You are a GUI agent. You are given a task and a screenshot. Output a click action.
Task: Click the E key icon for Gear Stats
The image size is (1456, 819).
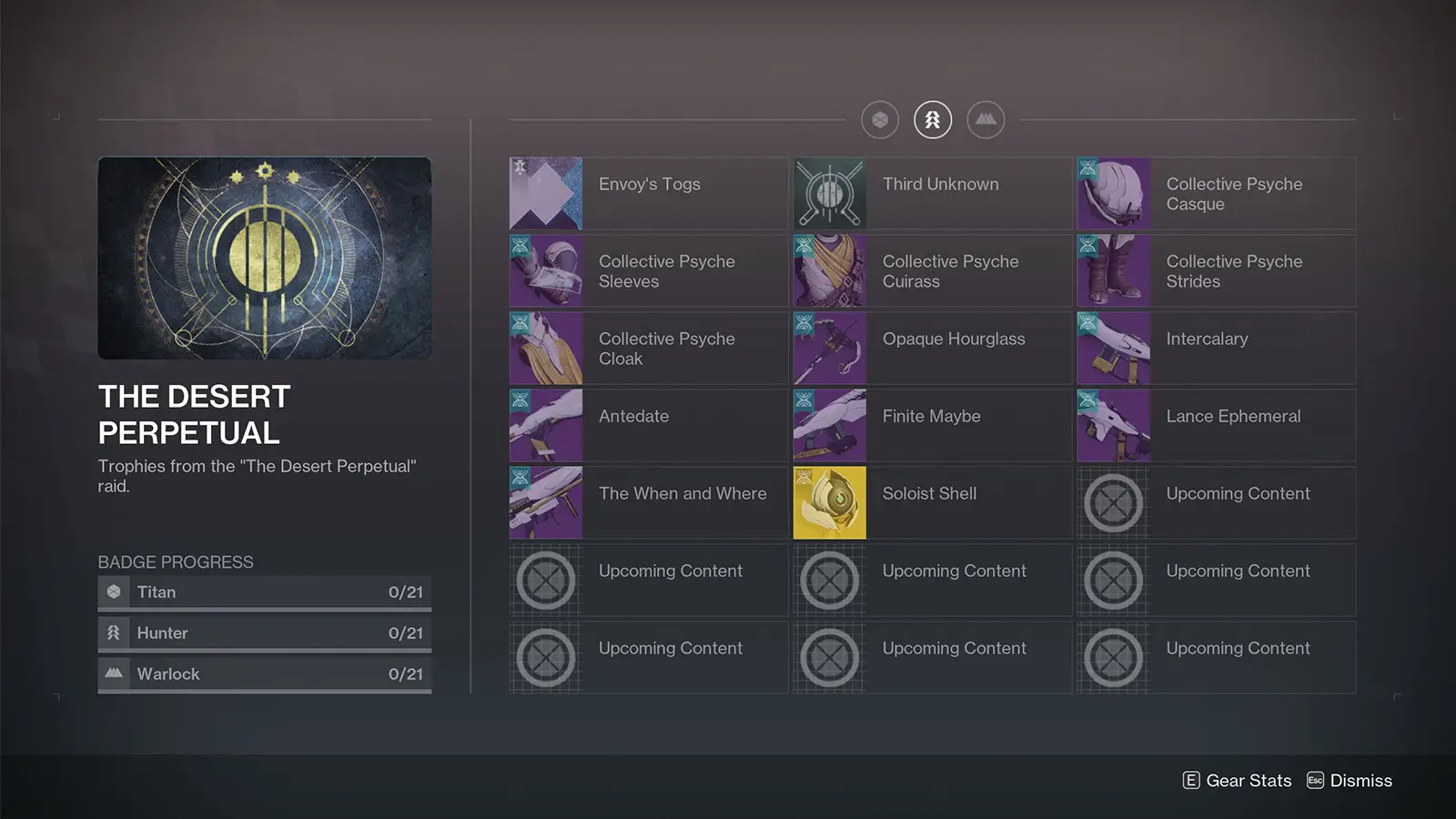[1190, 780]
